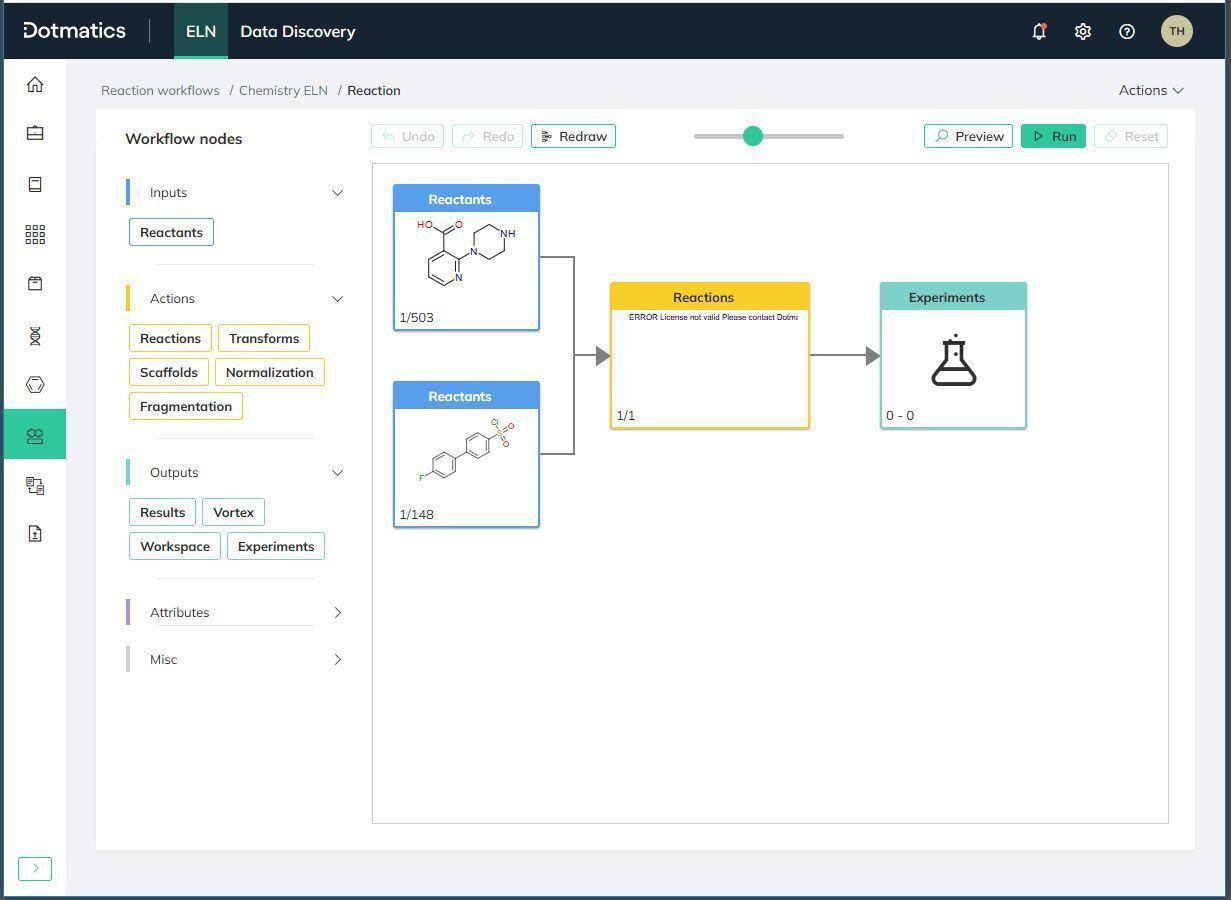Open the notebook icon in sidebar
This screenshot has width=1231, height=900.
pos(35,184)
